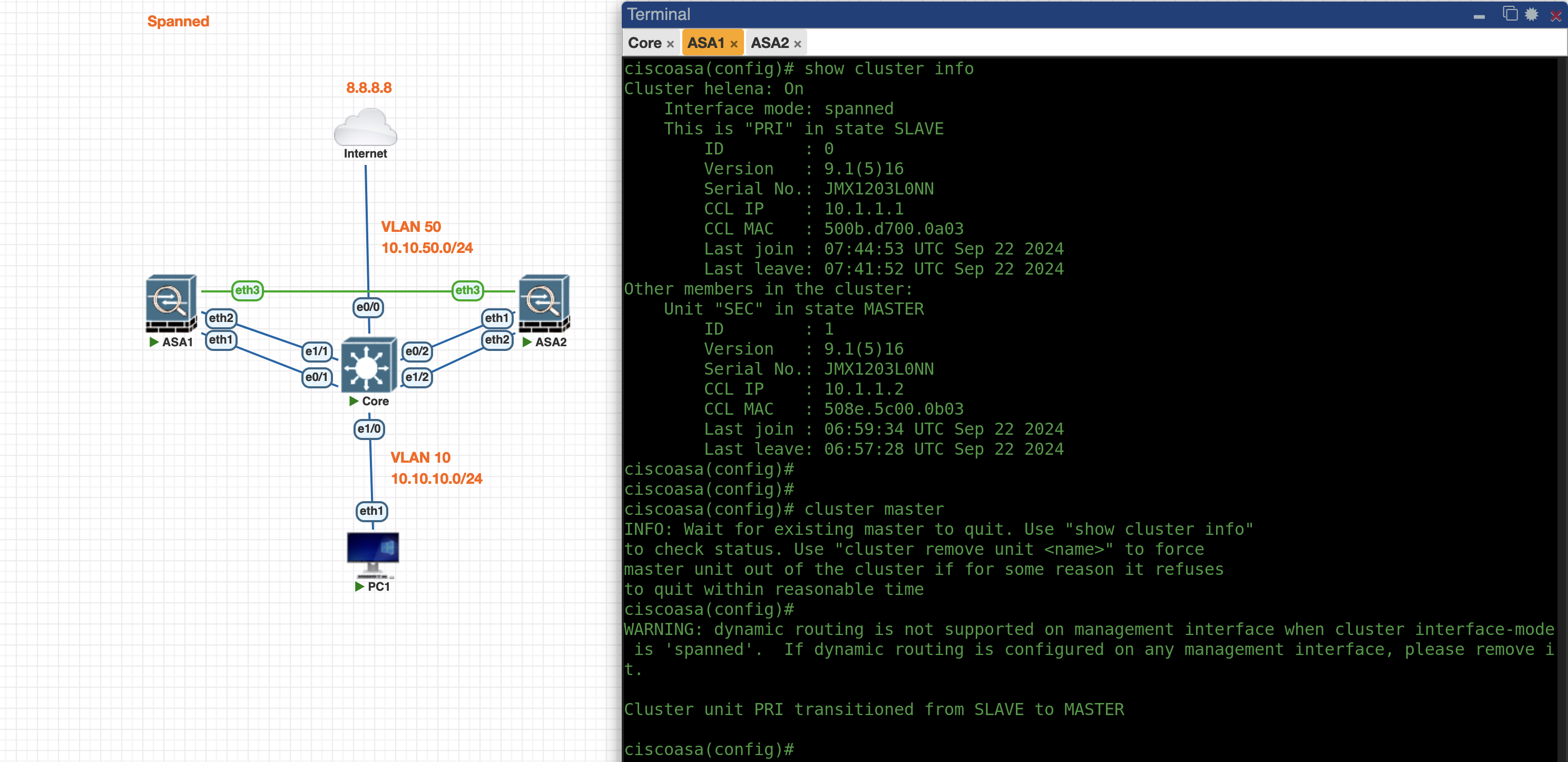Minimize the Terminal panel
The width and height of the screenshot is (1568, 762).
(1478, 16)
